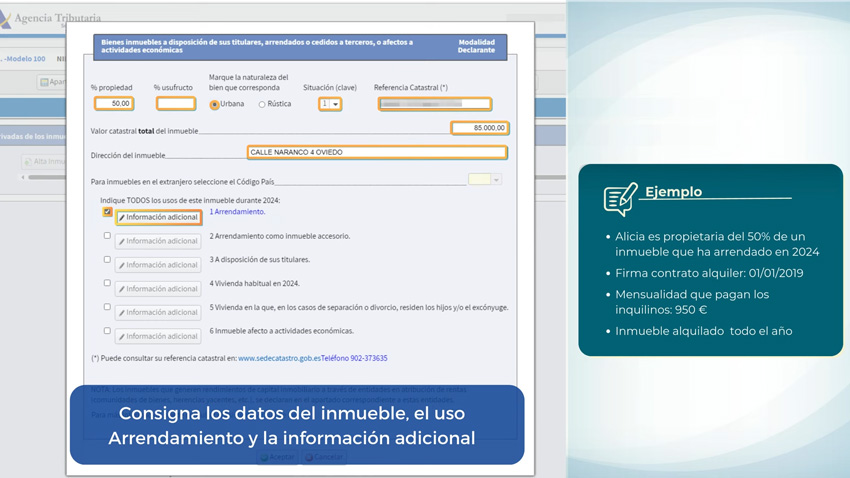Image resolution: width=850 pixels, height=478 pixels.
Task: Check the A disposición de sus titulares box
Action: pos(107,260)
